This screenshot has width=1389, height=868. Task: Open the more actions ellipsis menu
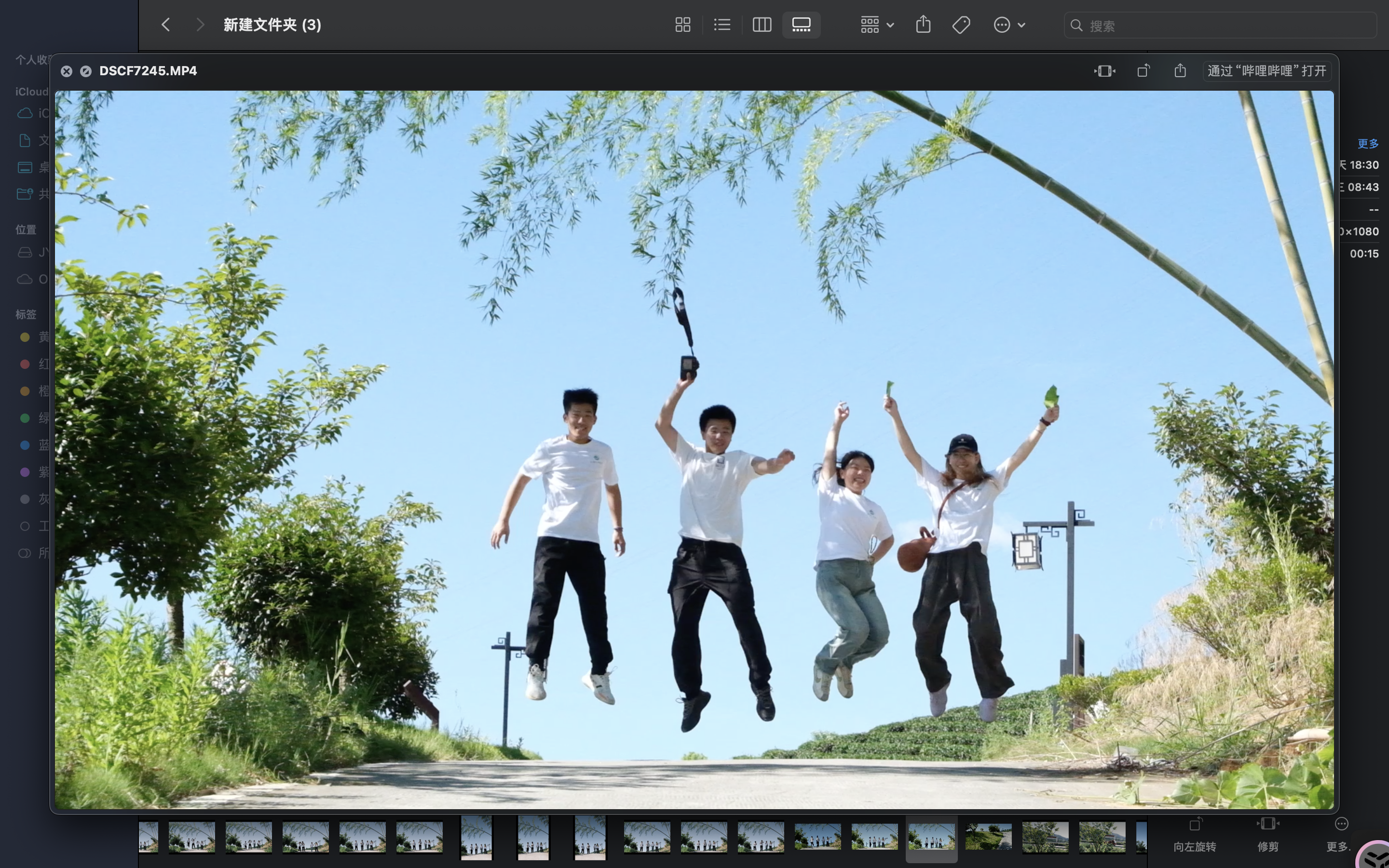[x=1008, y=25]
